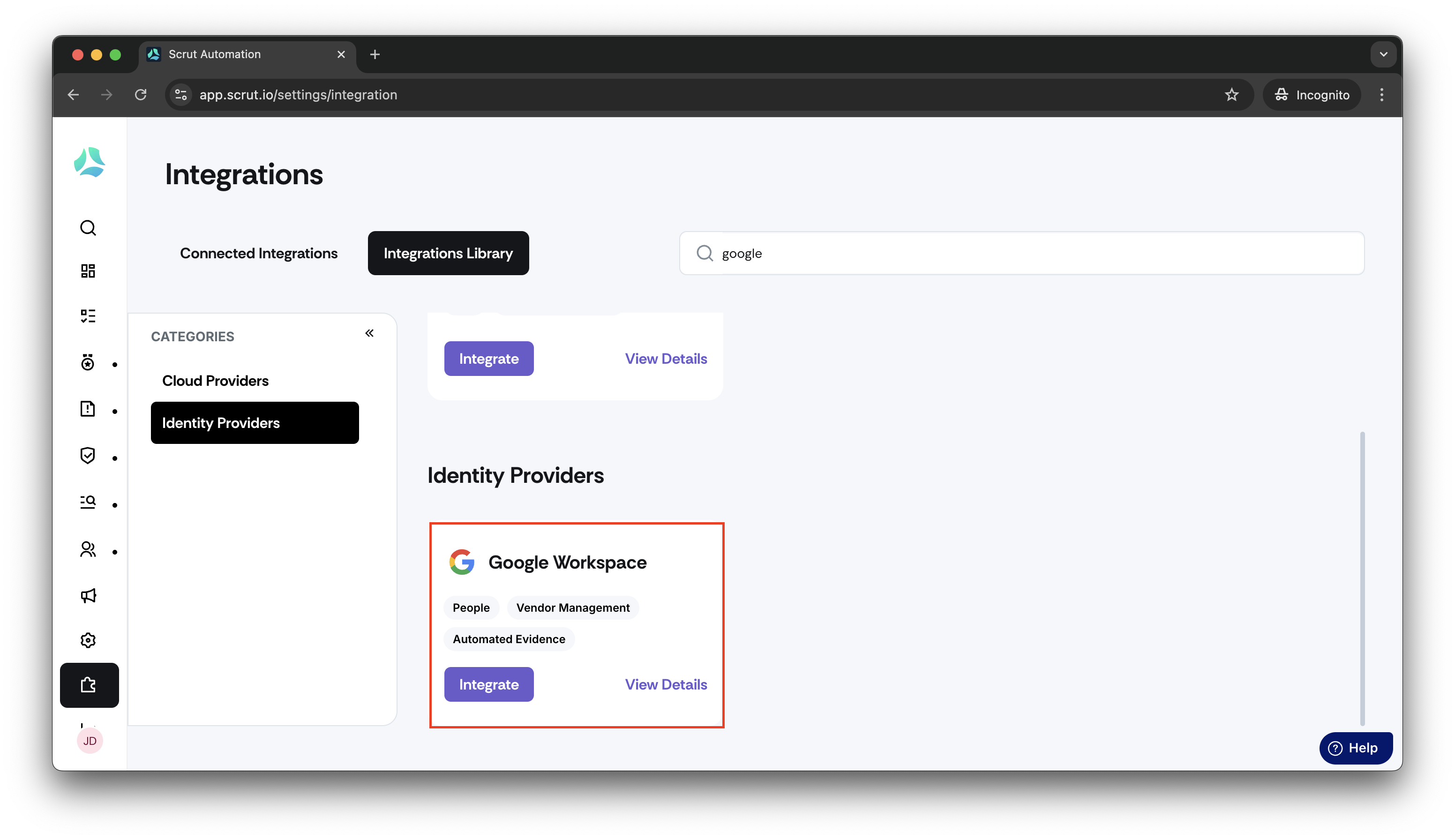Open View Details for Google Workspace
Viewport: 1455px width, 840px height.
(666, 684)
